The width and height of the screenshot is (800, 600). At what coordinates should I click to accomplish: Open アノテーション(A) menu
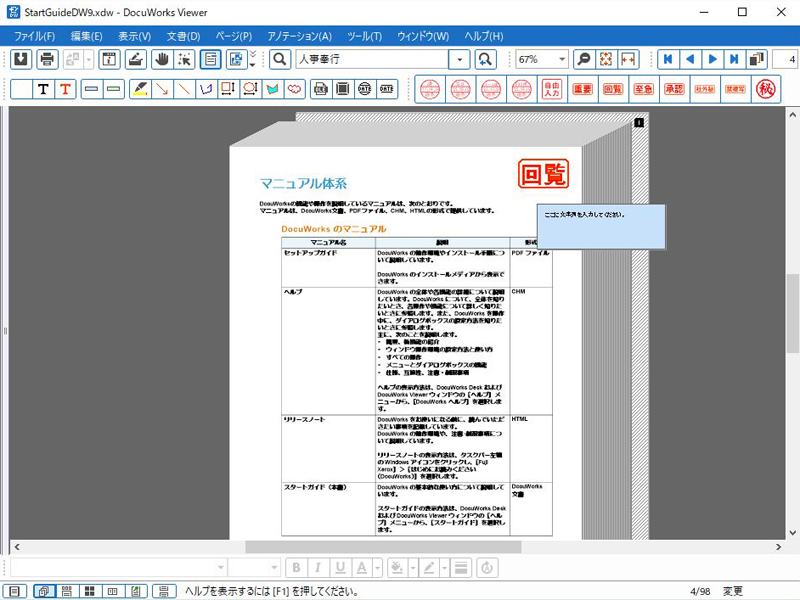pyautogui.click(x=299, y=36)
